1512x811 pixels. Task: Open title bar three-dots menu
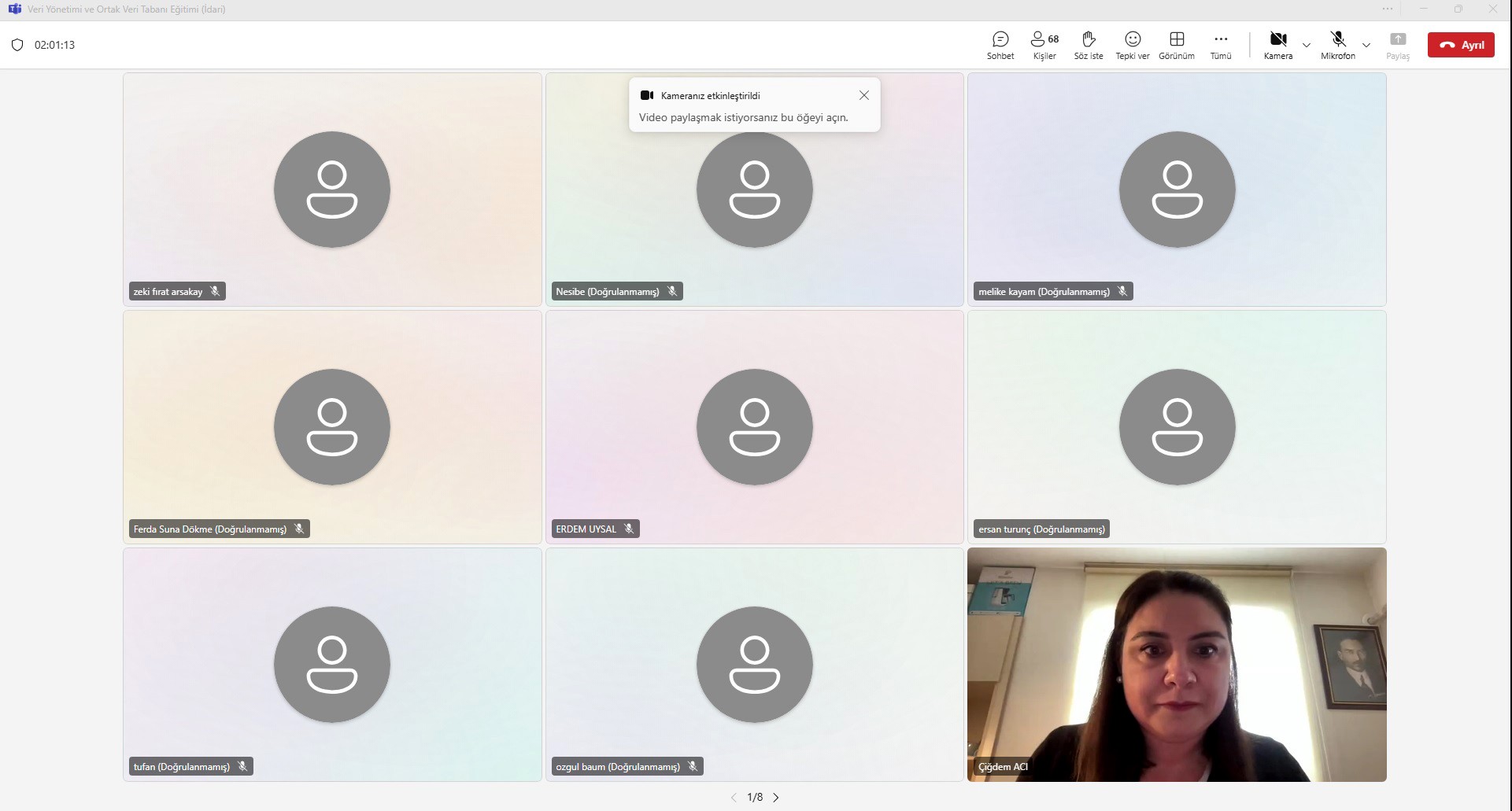(1387, 9)
